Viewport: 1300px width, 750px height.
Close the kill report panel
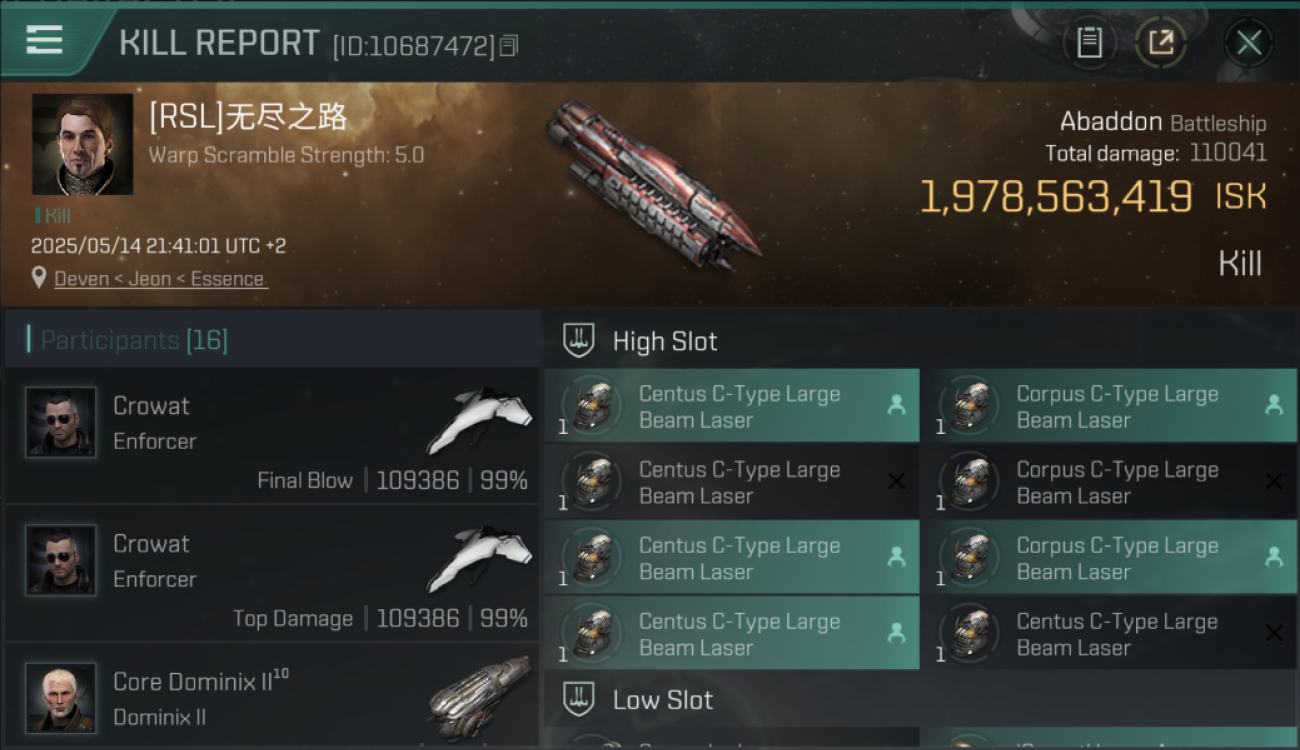(x=1248, y=42)
